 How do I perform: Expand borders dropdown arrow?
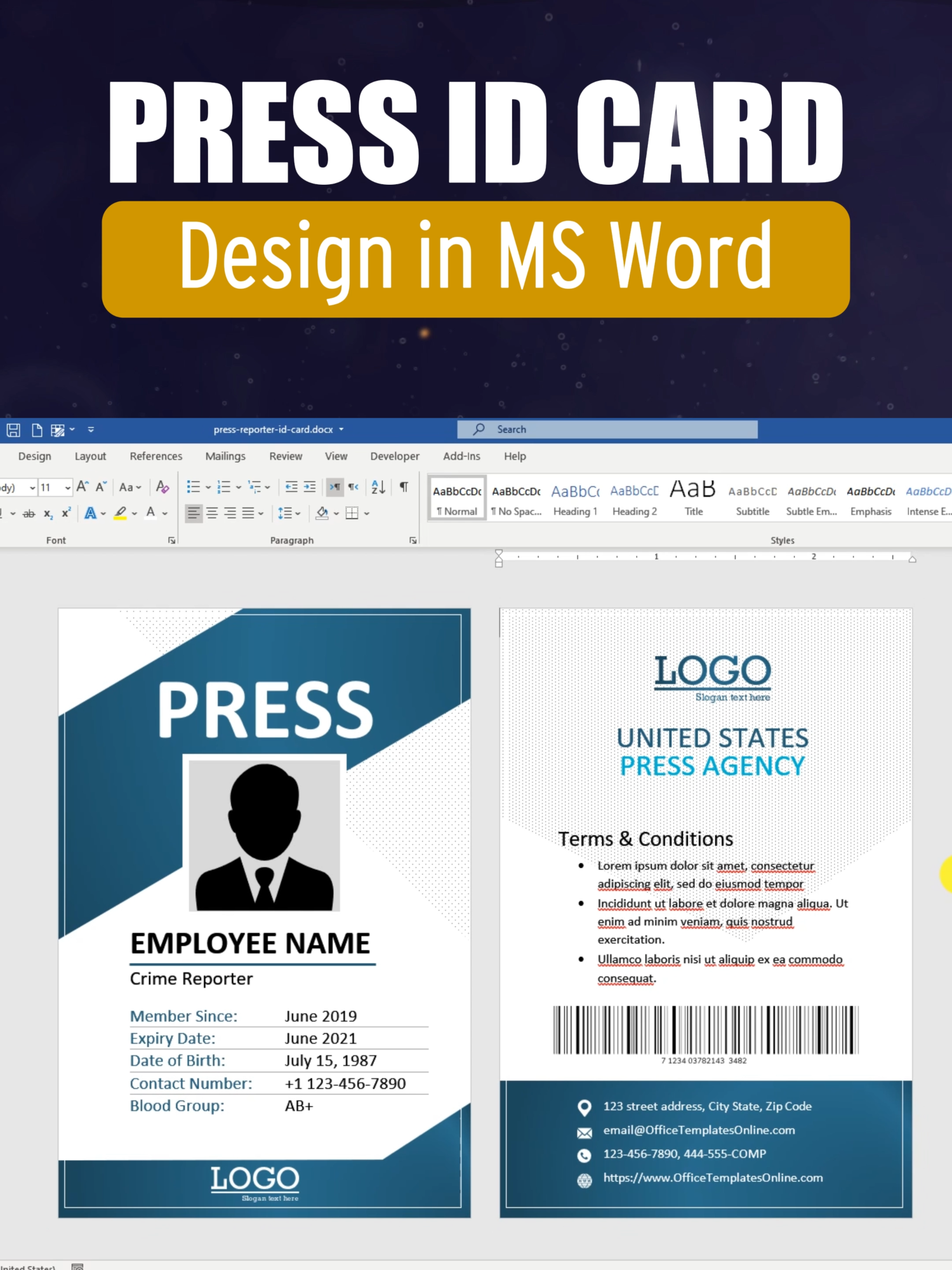tap(367, 514)
